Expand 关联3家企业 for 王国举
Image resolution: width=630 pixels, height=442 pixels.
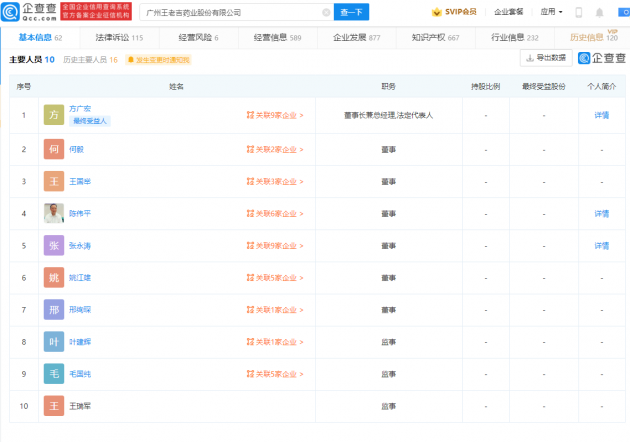275,182
